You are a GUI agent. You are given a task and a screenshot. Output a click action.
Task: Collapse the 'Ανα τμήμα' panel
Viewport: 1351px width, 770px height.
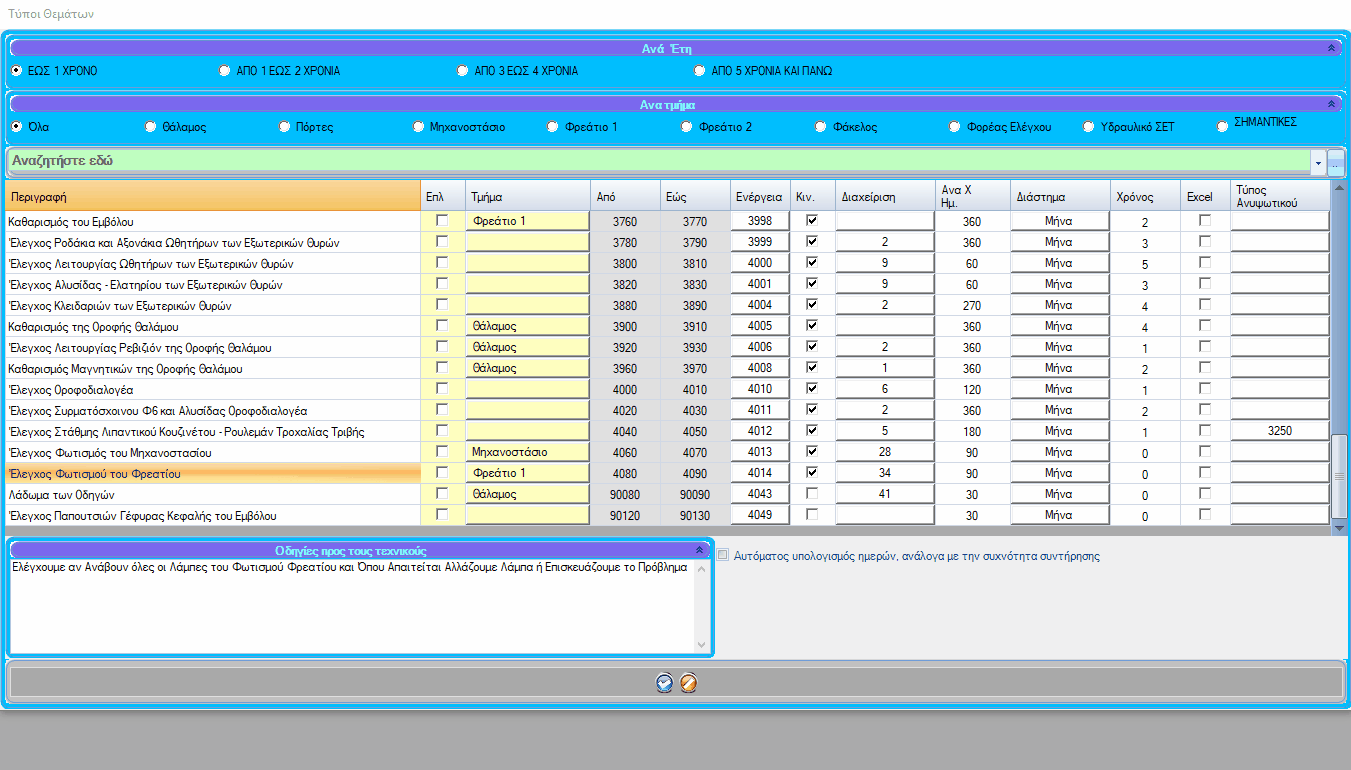point(1330,104)
